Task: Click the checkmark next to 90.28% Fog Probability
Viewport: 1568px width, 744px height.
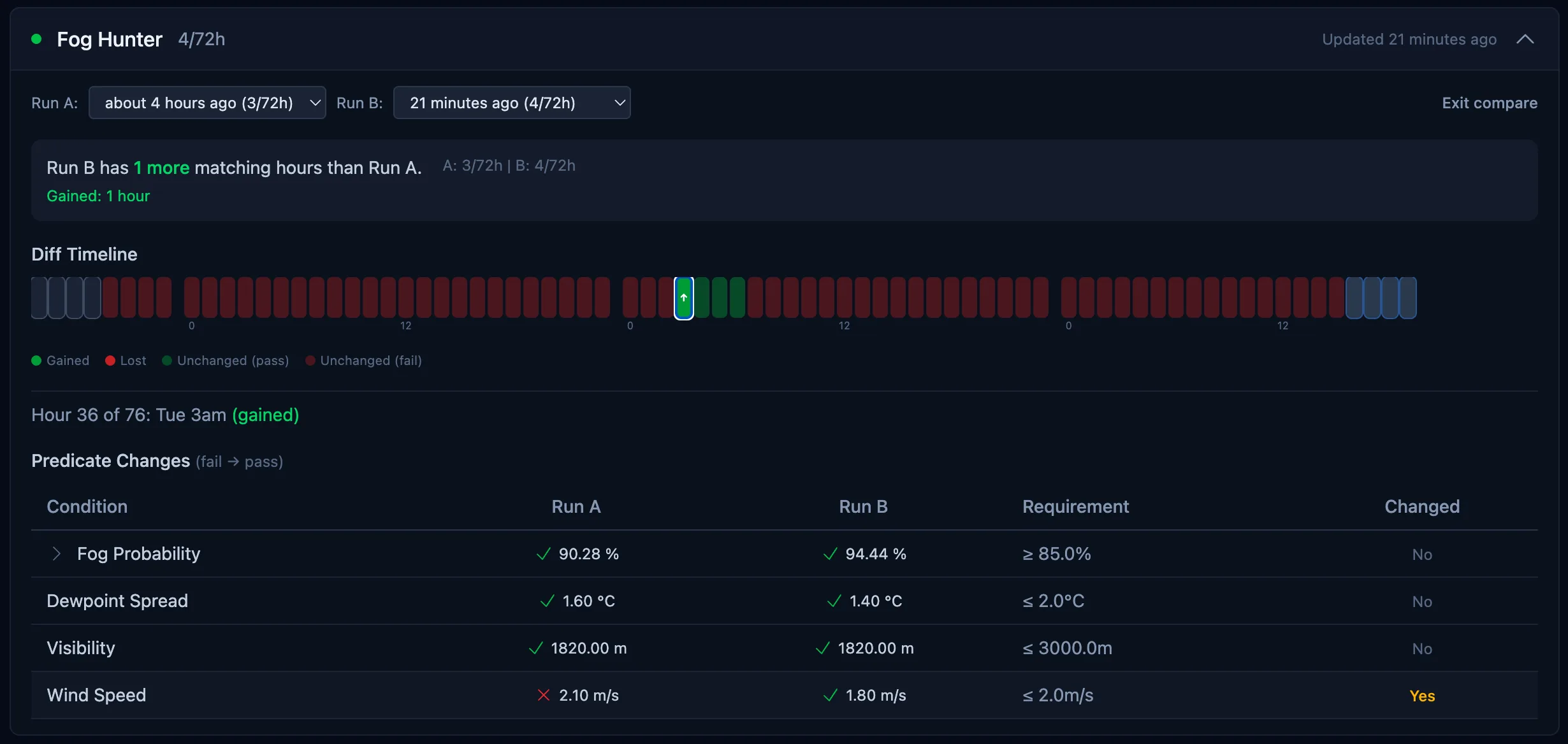Action: coord(542,554)
